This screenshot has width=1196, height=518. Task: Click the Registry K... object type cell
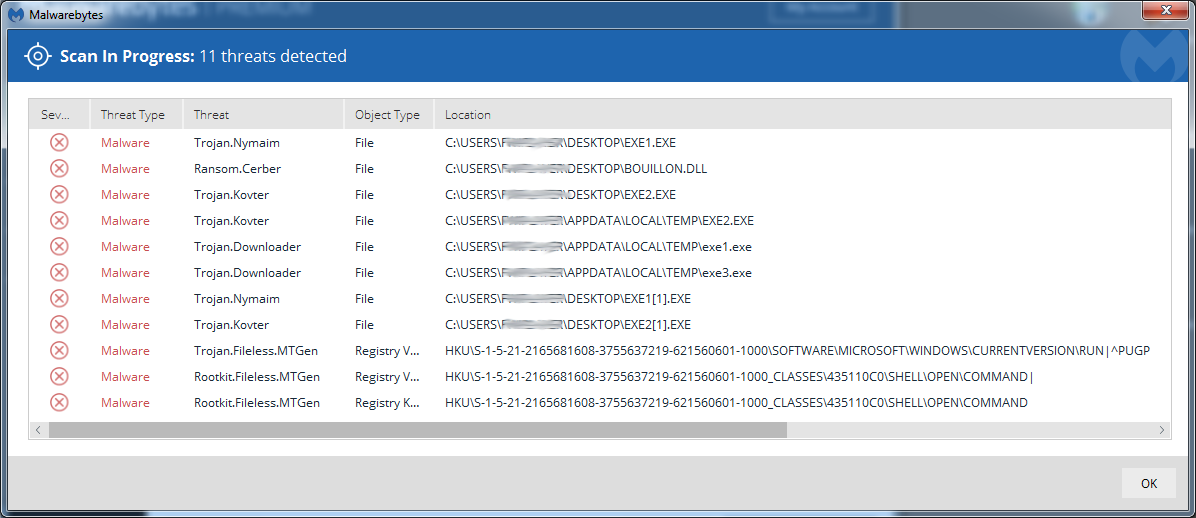coord(387,402)
